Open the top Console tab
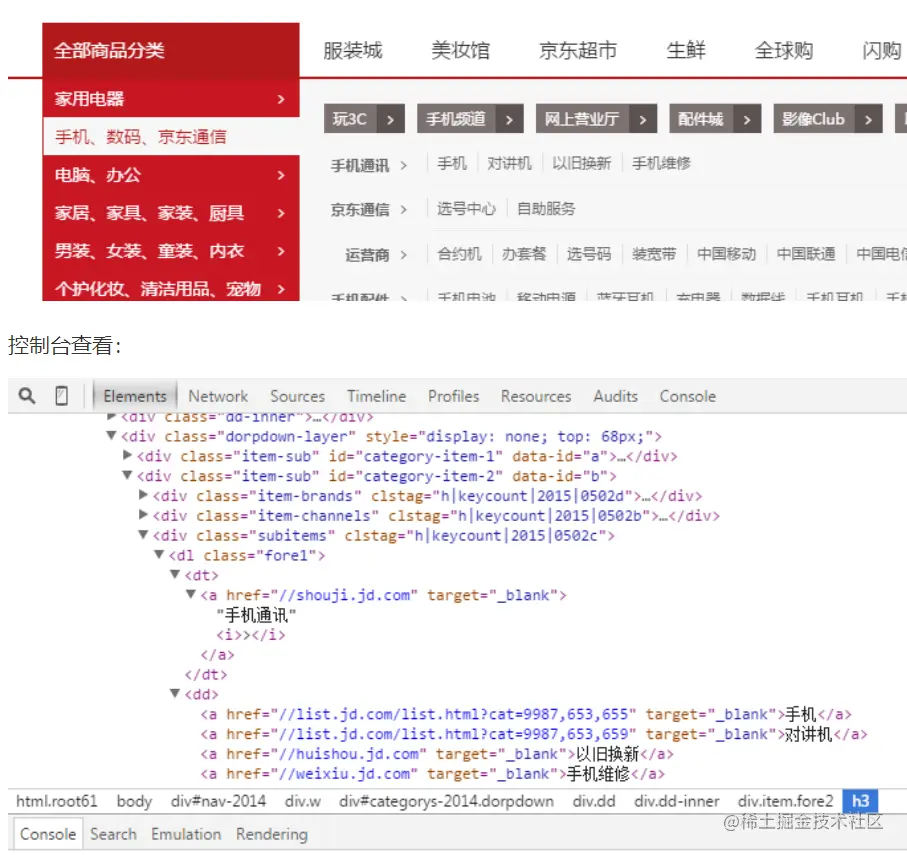Image resolution: width=907 pixels, height=855 pixels. (x=688, y=396)
